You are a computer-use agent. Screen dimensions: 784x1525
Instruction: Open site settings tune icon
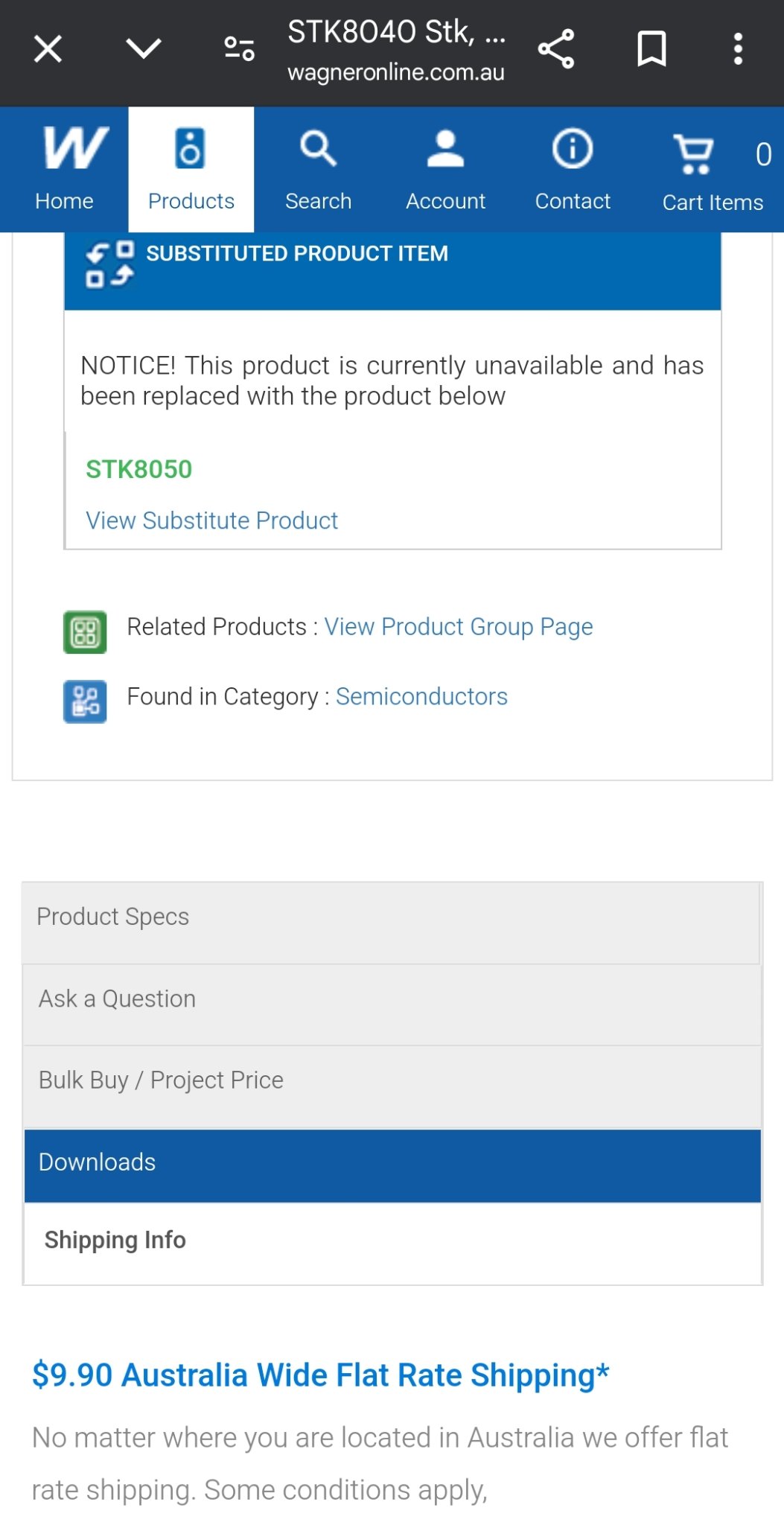click(239, 50)
